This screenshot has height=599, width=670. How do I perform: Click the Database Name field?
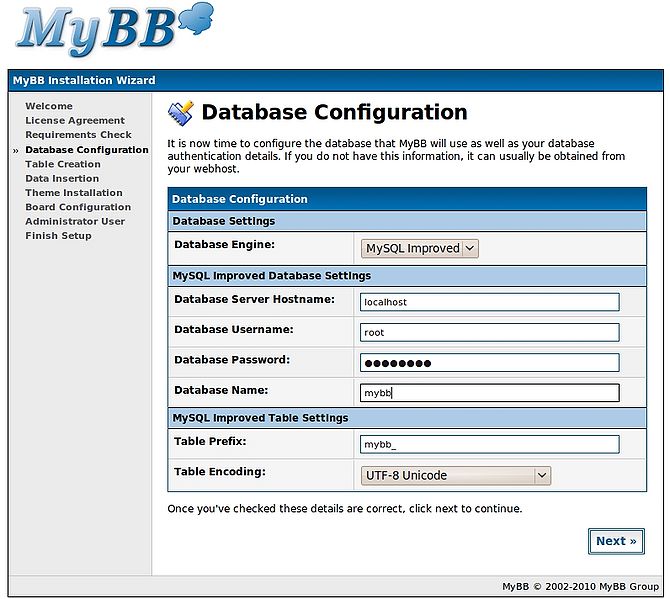point(490,393)
